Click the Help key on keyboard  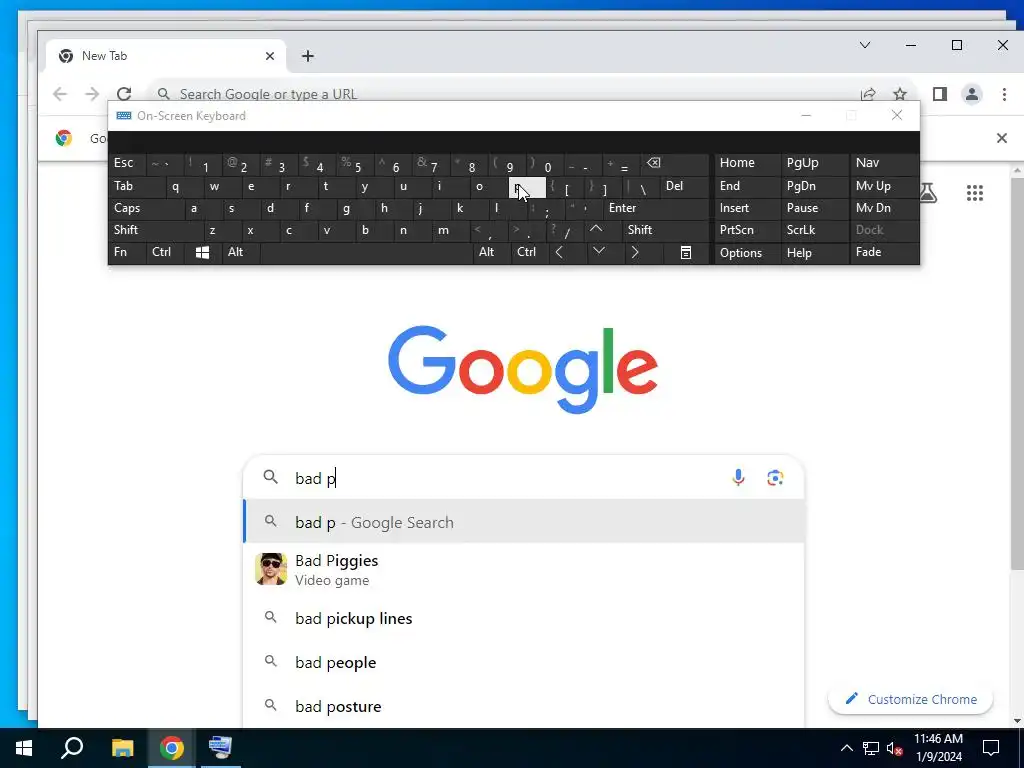814,253
